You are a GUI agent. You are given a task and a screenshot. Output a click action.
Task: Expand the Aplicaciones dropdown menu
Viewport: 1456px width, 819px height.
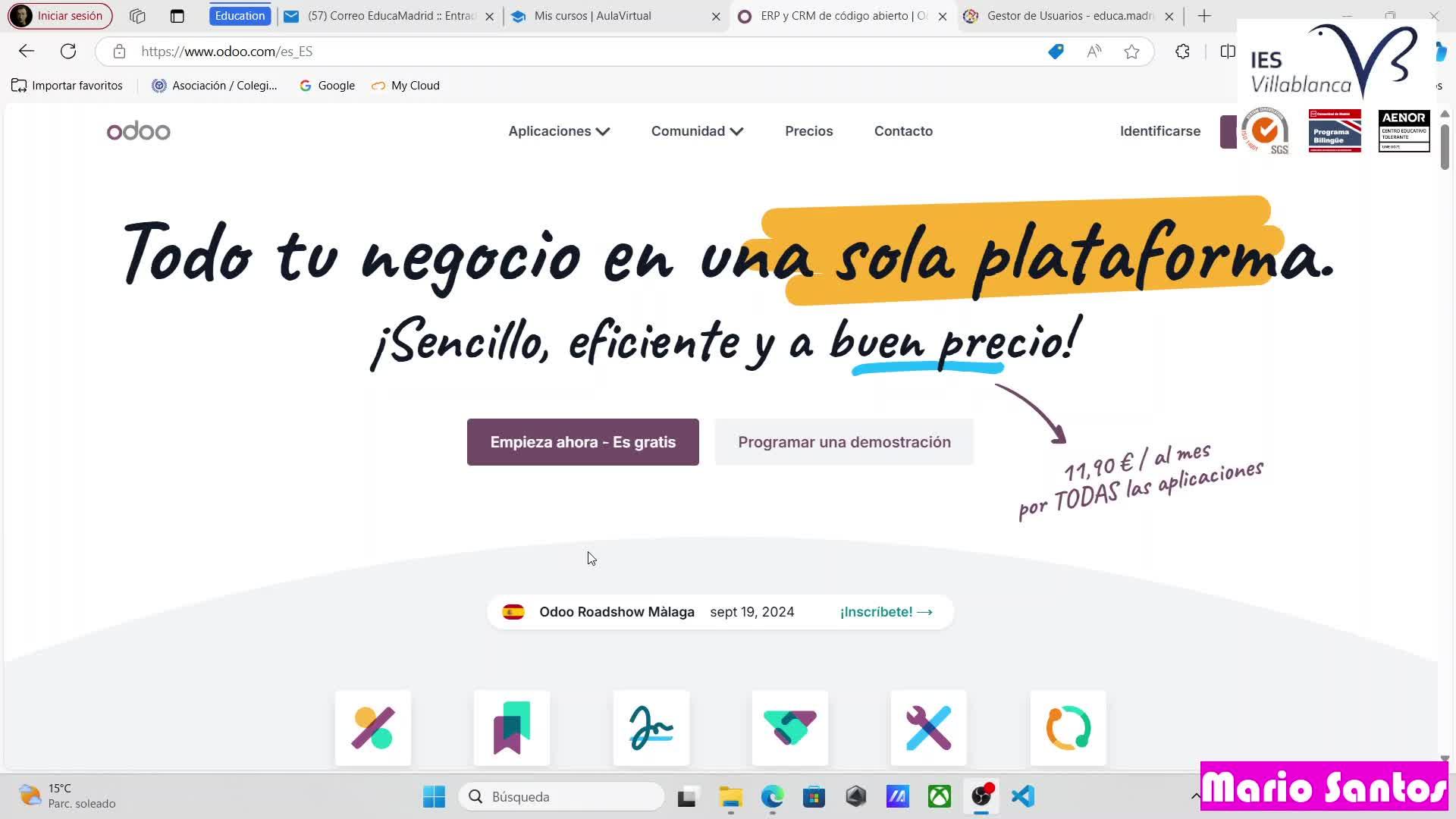click(559, 131)
